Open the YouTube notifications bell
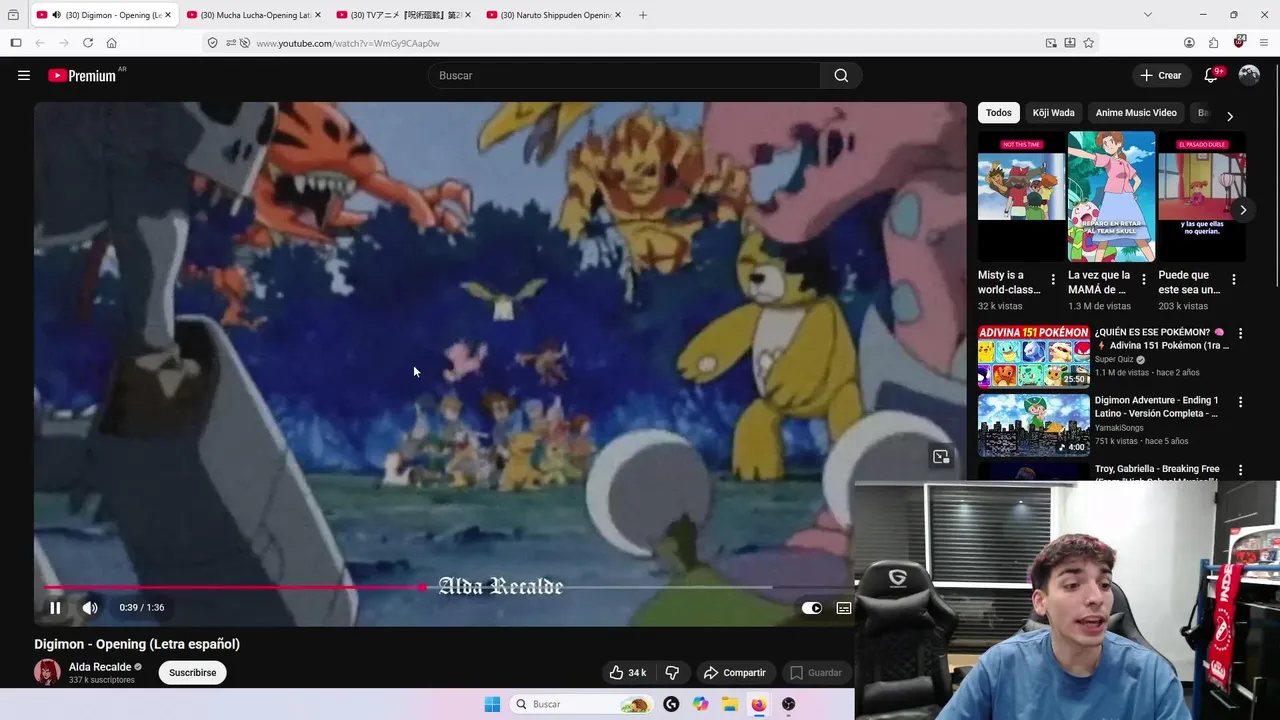 [x=1211, y=75]
